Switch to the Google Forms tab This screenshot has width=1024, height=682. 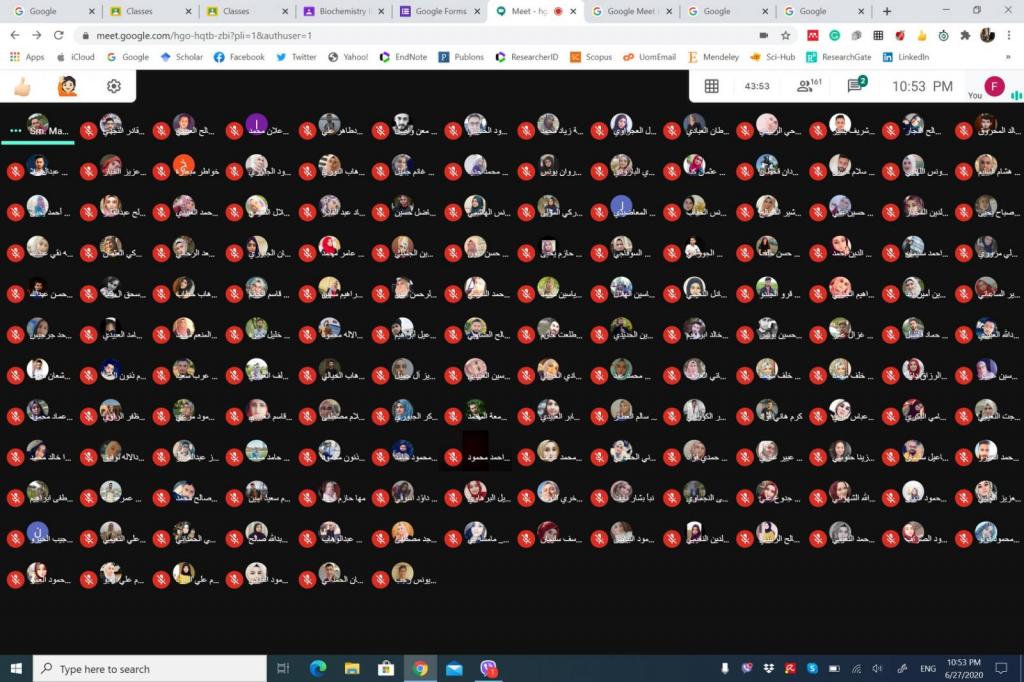click(434, 11)
